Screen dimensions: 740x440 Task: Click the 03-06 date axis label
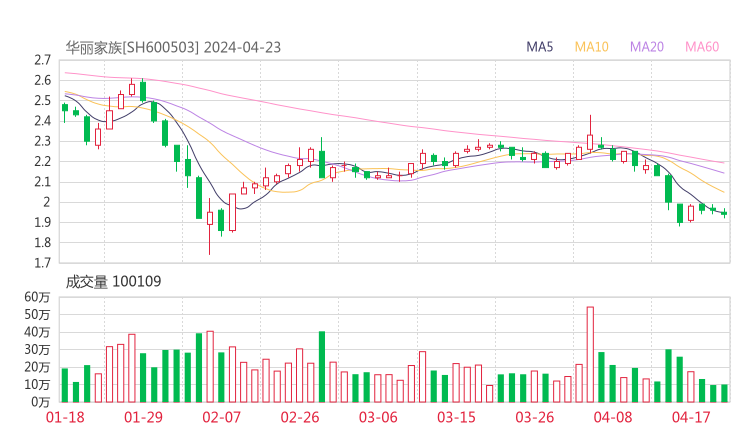coord(378,417)
